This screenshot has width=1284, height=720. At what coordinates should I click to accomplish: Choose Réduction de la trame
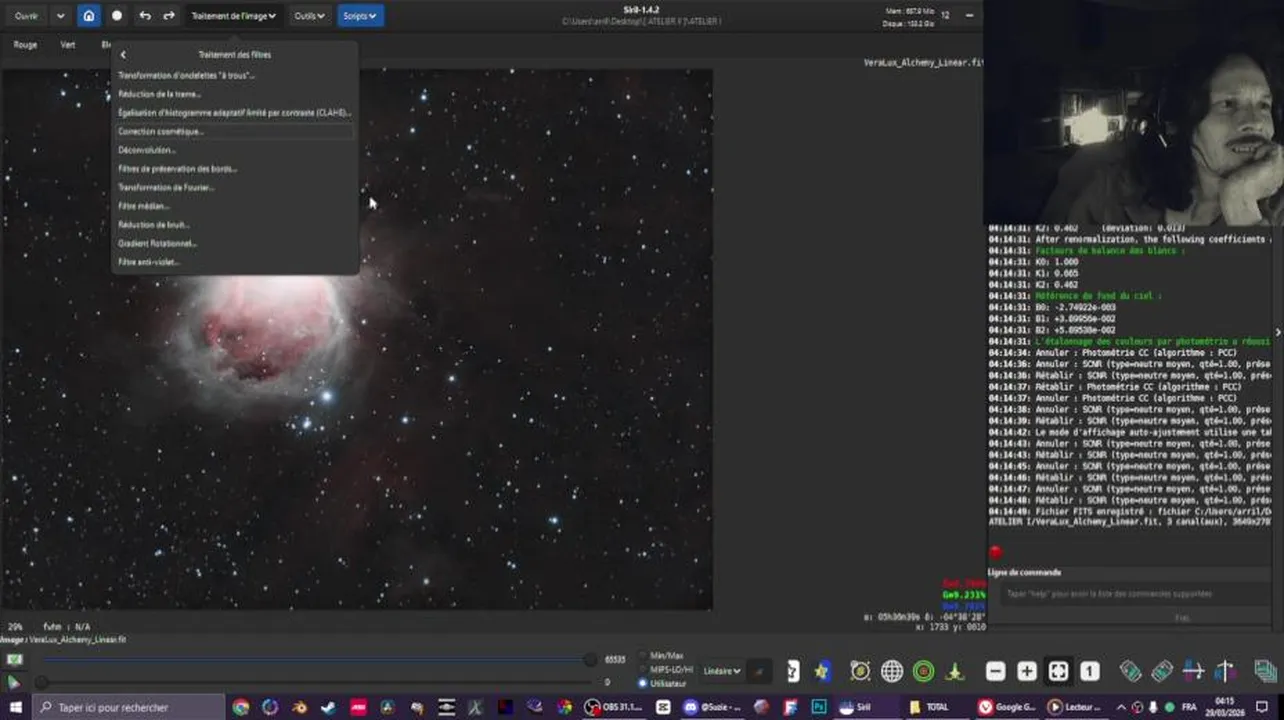click(x=160, y=94)
